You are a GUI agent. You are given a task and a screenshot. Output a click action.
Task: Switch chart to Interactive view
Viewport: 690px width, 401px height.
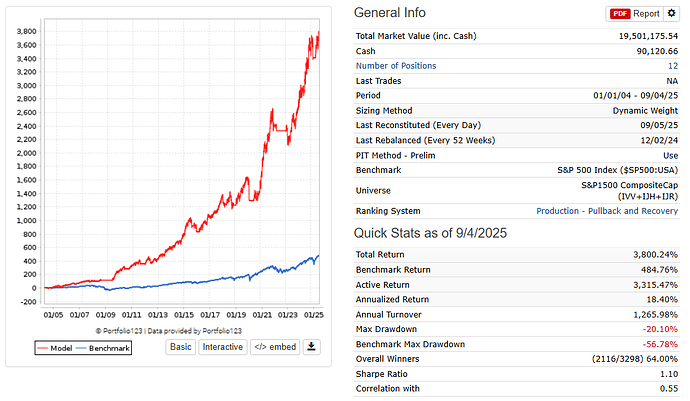click(x=222, y=347)
